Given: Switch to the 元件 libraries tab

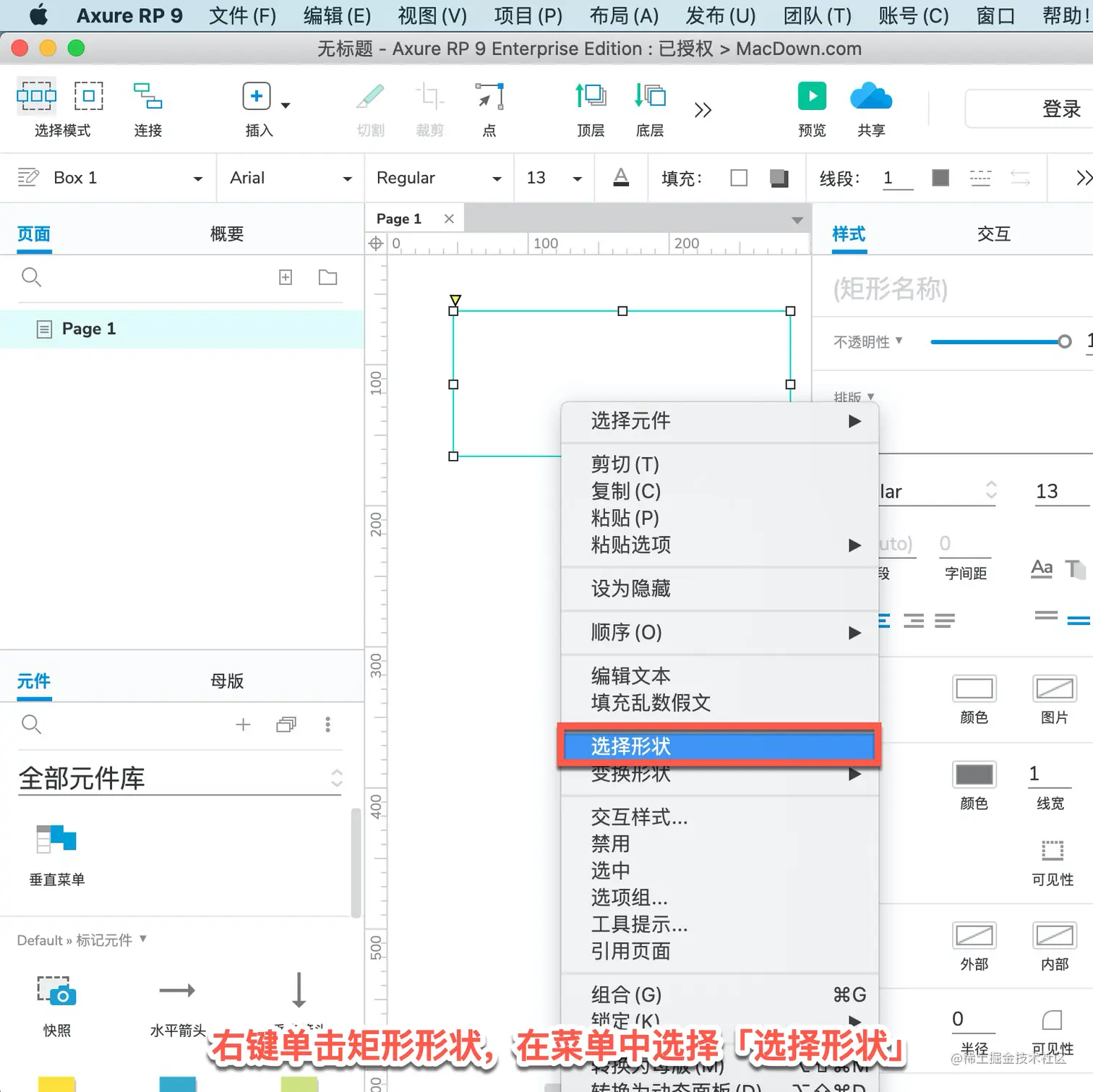Looking at the screenshot, I should (34, 681).
